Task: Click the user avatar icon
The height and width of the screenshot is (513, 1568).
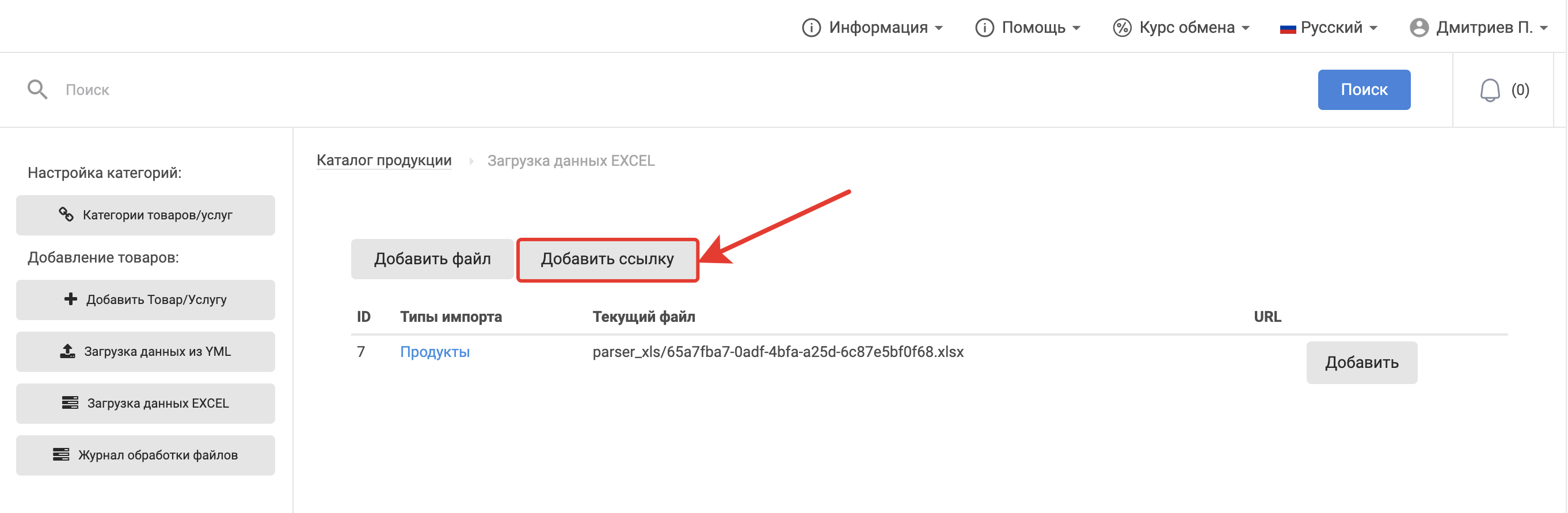Action: click(1419, 28)
